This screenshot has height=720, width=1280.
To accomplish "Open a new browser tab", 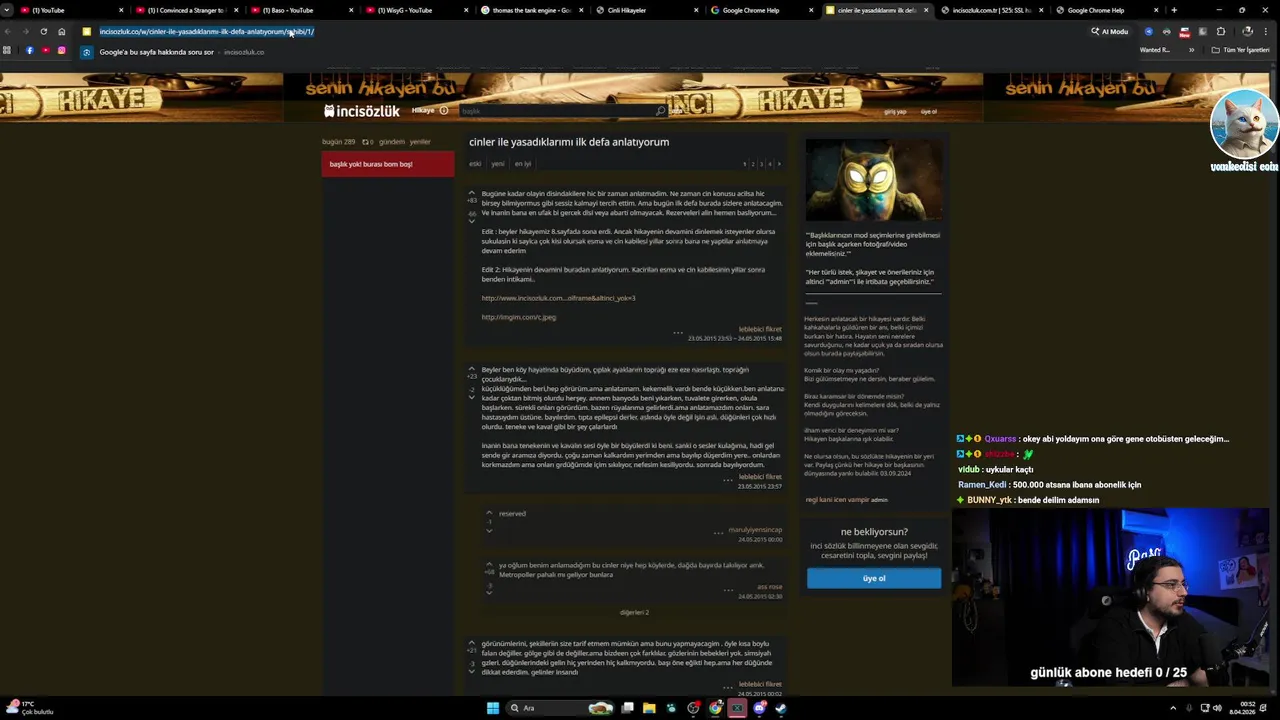I will click(x=1173, y=10).
